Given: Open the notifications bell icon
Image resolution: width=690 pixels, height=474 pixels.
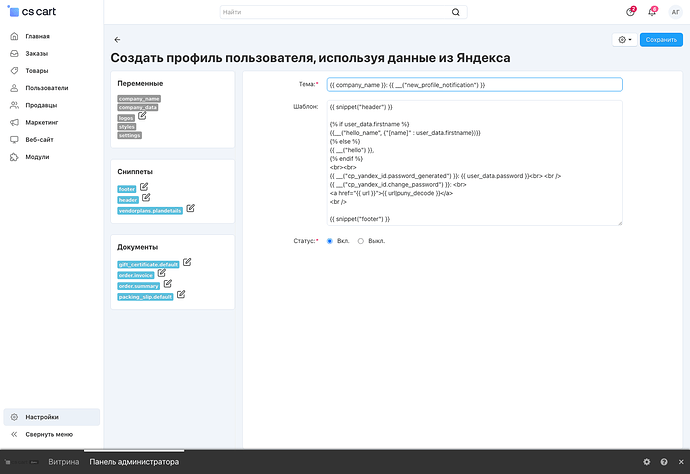Looking at the screenshot, I should [x=652, y=12].
